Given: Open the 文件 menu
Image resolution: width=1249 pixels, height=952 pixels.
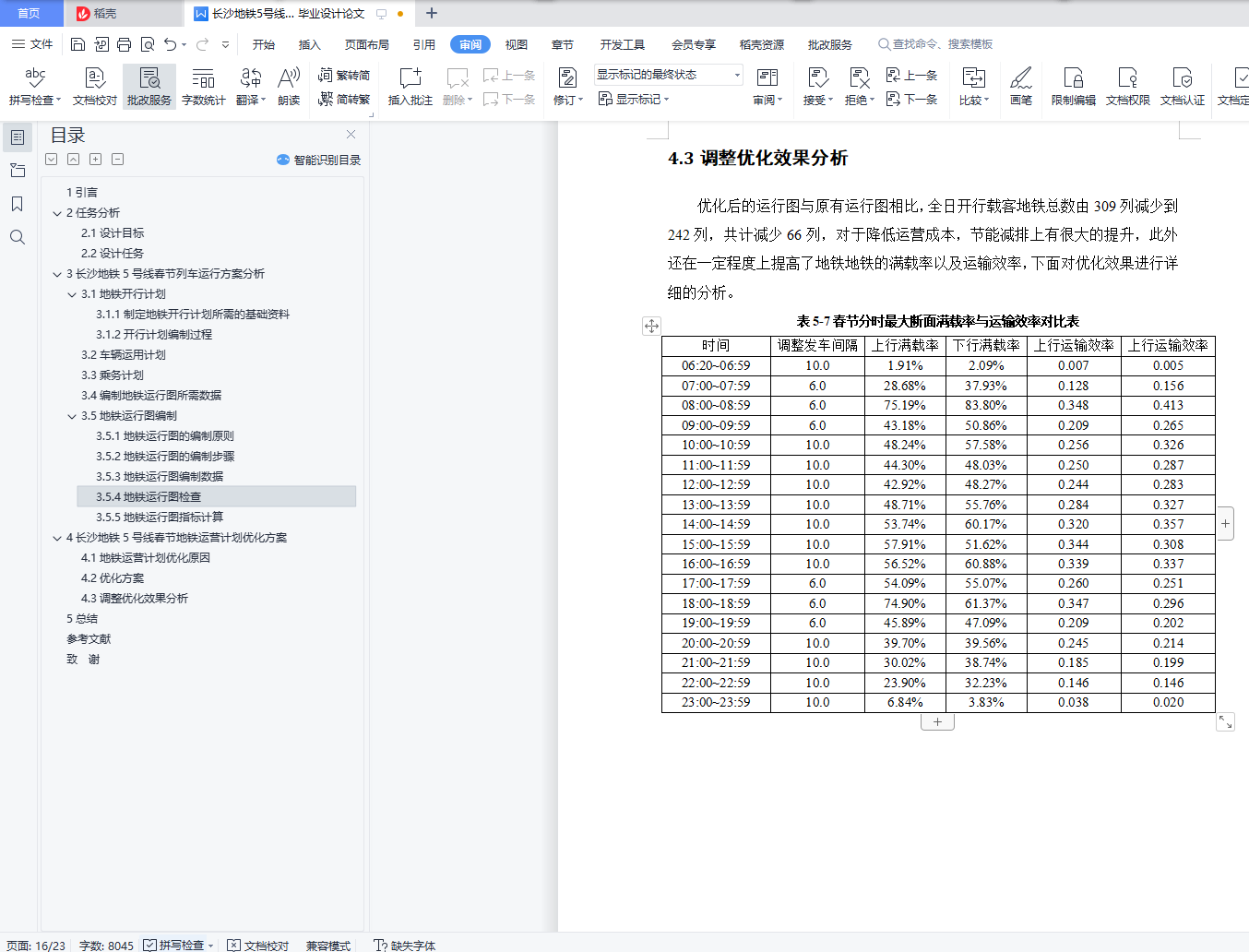Looking at the screenshot, I should 32,44.
